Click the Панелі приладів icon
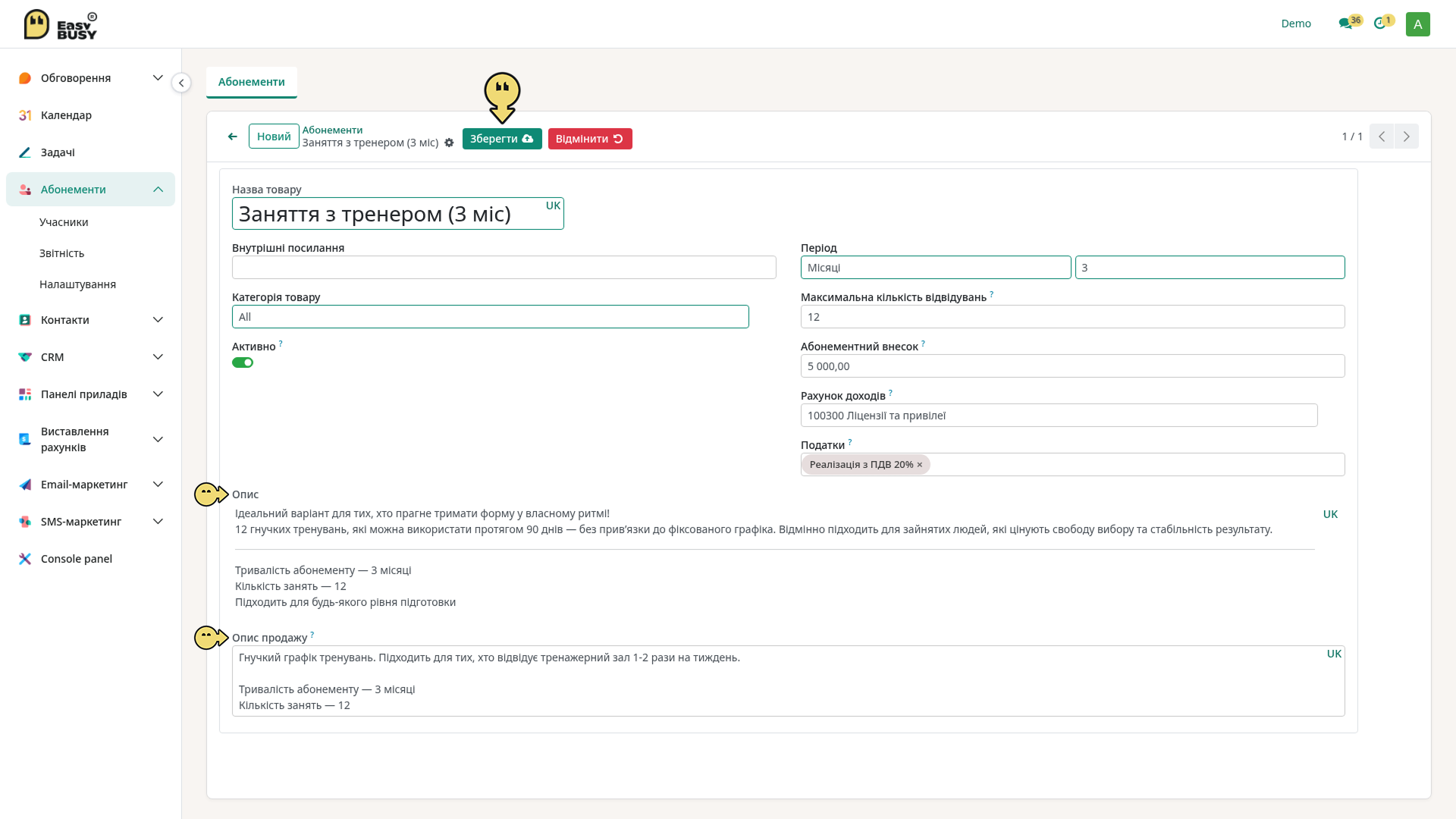The height and width of the screenshot is (819, 1456). [25, 394]
